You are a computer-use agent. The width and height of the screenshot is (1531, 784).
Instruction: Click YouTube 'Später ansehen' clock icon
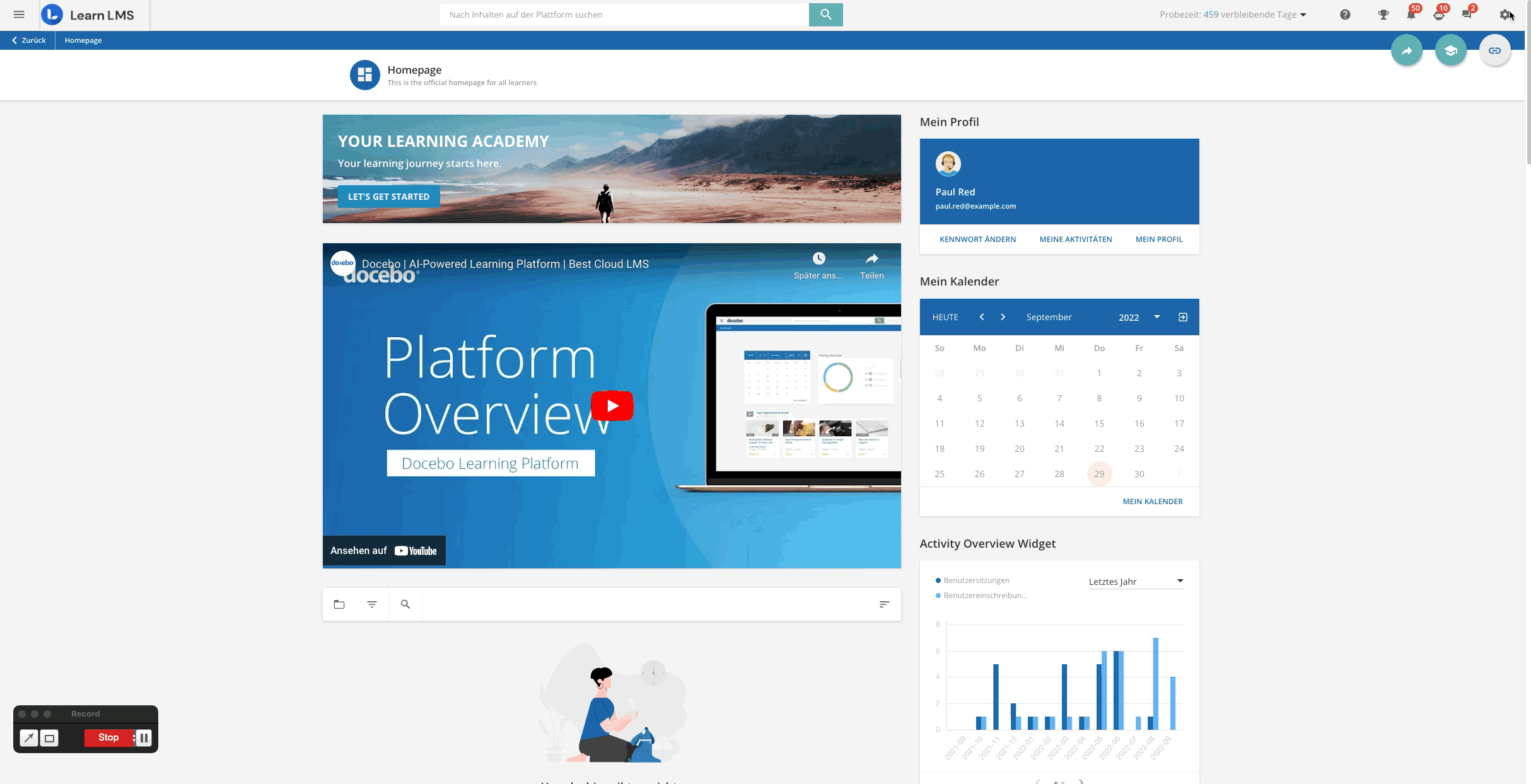[x=818, y=258]
